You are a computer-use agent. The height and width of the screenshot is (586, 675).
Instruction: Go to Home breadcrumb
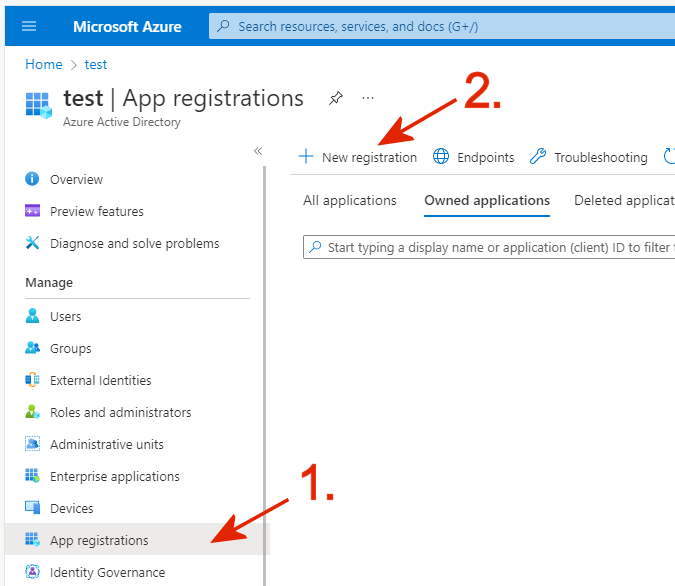coord(43,65)
